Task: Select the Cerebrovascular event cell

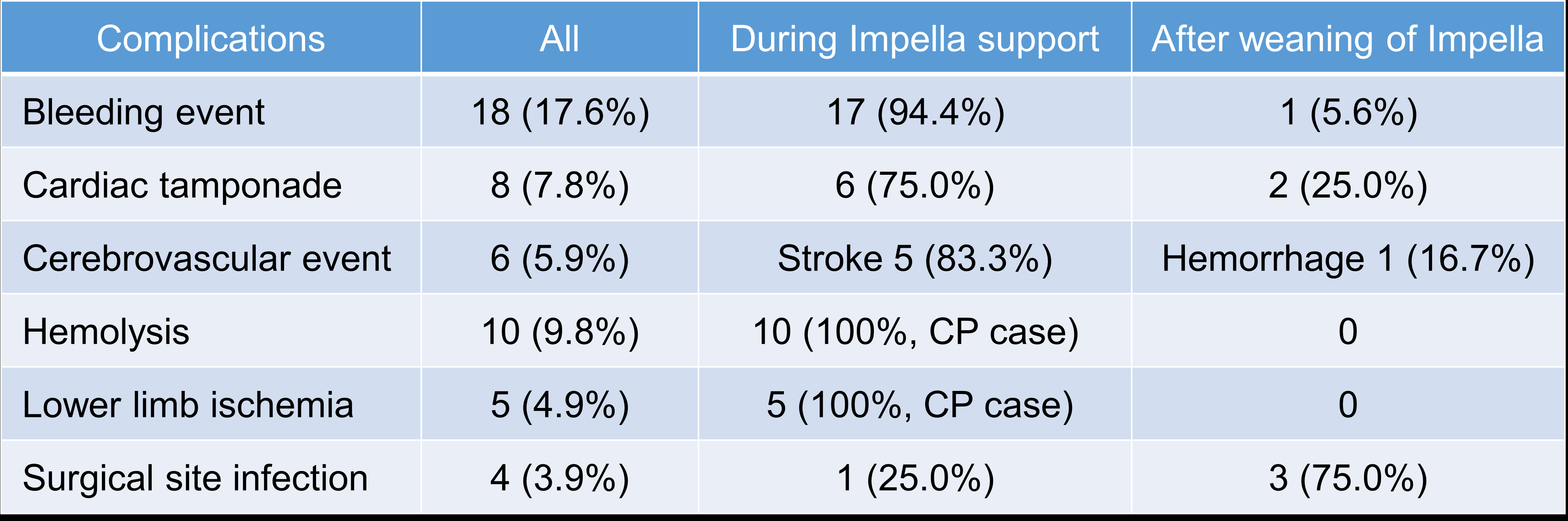Action: point(206,258)
